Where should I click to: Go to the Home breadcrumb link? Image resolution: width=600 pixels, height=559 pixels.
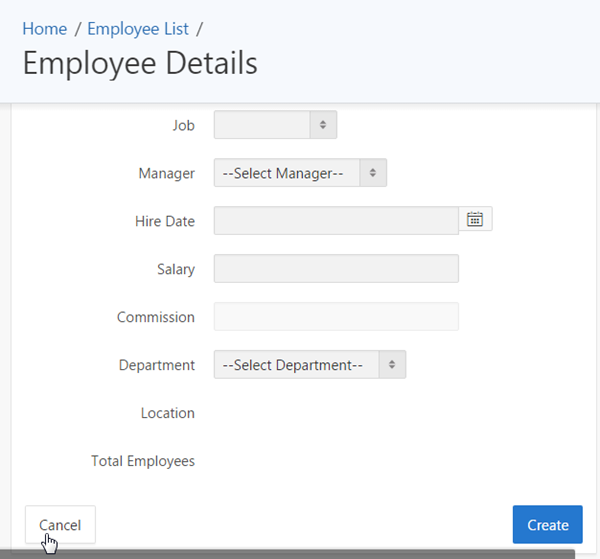(44, 29)
